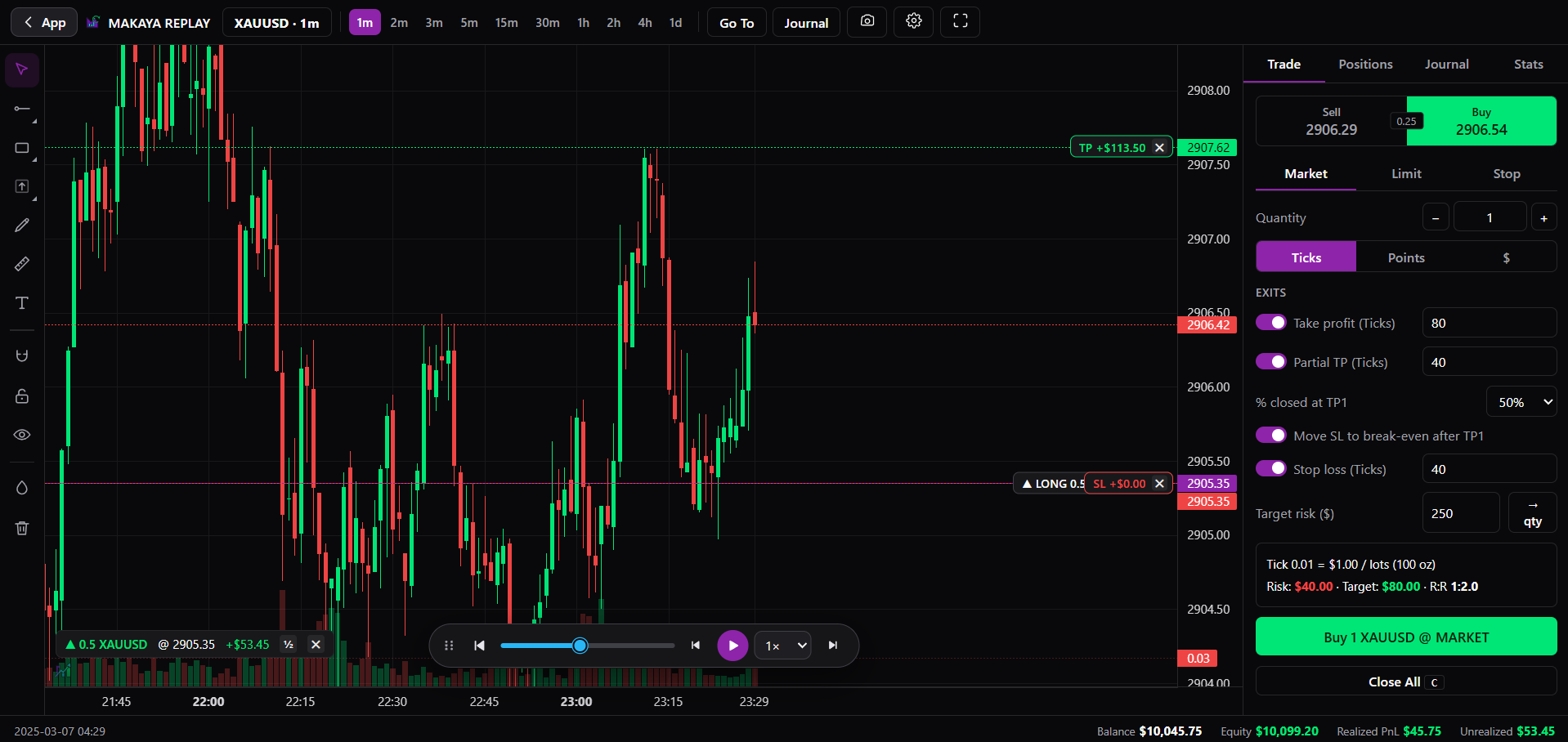Go back to App
Viewport: 1568px width, 742px height.
click(44, 23)
